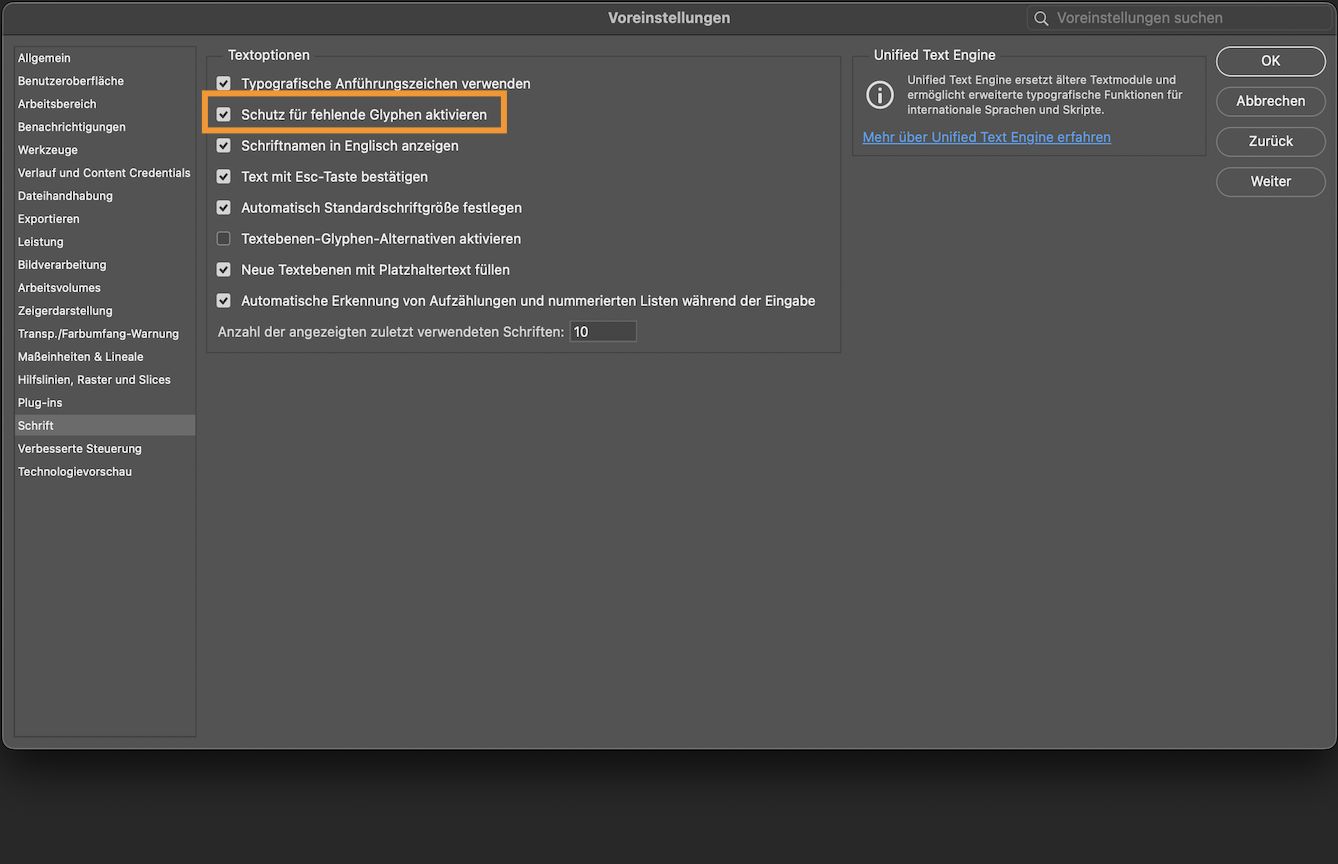Click the Voreinstellungen dialog title
Screen dimensions: 1338x864
pyautogui.click(x=669, y=18)
